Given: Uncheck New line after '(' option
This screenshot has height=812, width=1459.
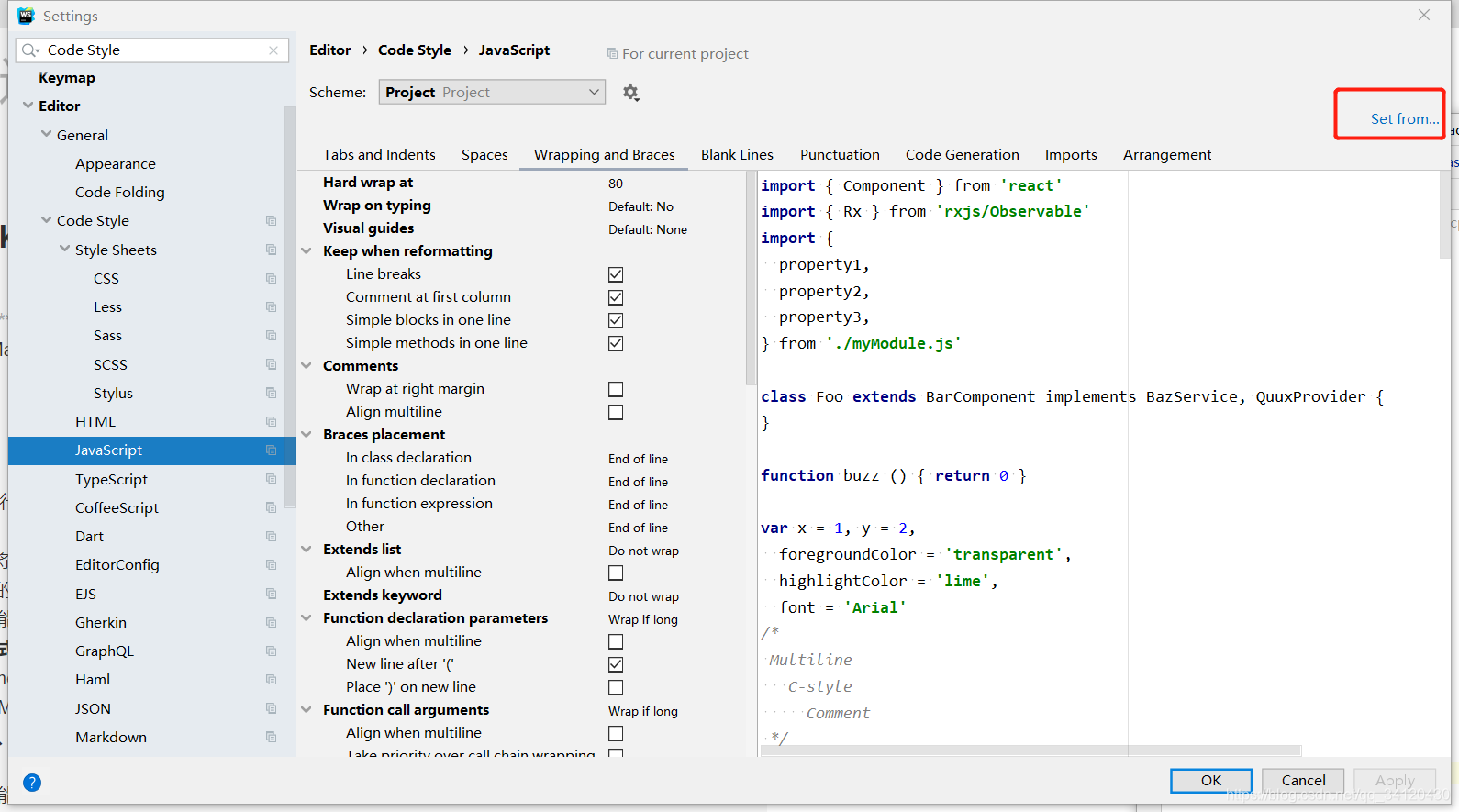Looking at the screenshot, I should 616,664.
